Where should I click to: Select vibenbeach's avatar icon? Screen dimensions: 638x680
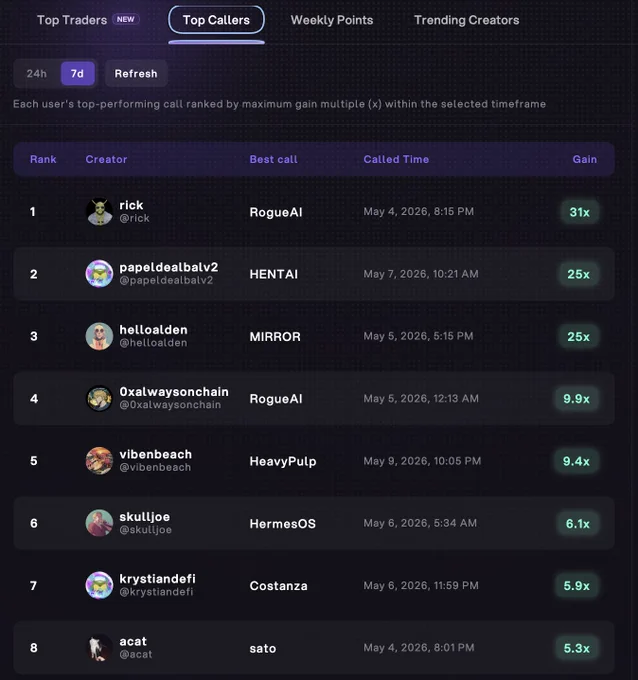[99, 461]
